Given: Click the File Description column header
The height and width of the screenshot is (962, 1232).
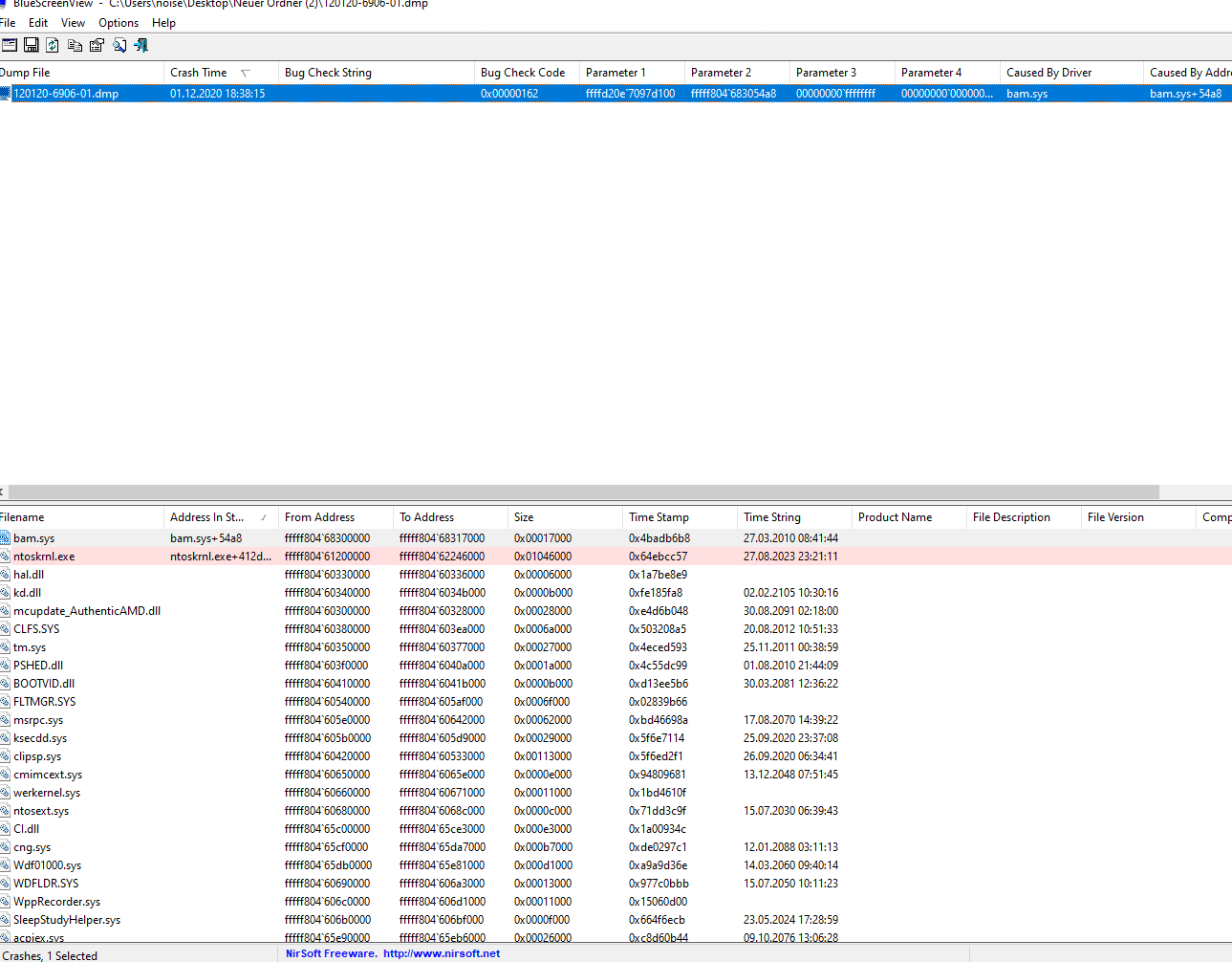Looking at the screenshot, I should click(x=1024, y=517).
